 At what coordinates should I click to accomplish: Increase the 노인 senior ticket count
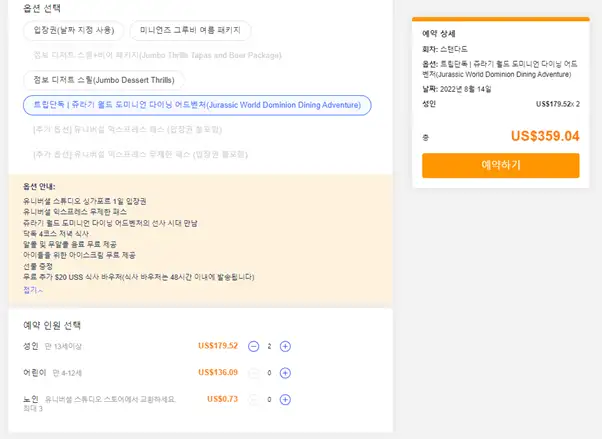point(285,399)
